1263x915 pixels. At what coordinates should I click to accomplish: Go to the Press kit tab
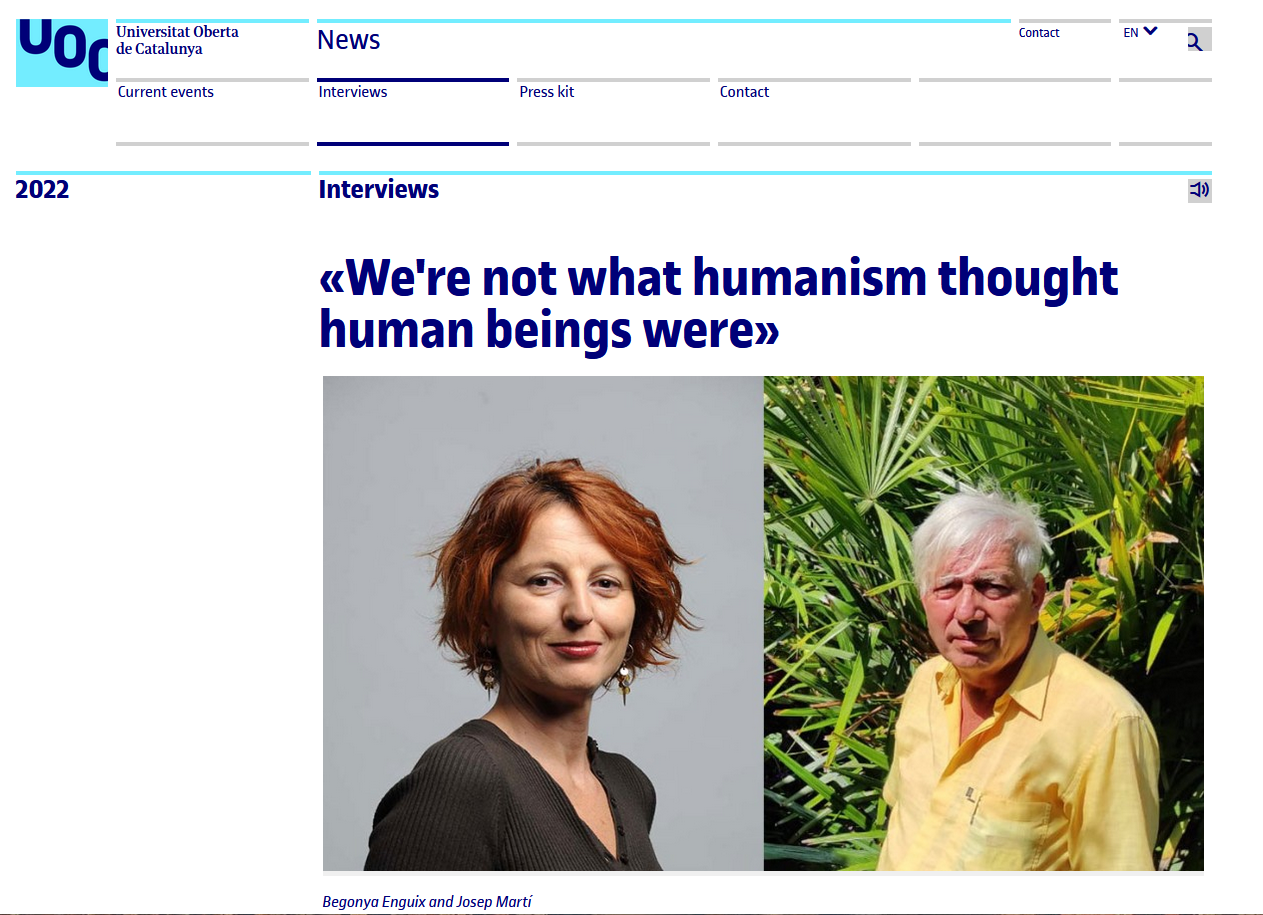coord(547,92)
